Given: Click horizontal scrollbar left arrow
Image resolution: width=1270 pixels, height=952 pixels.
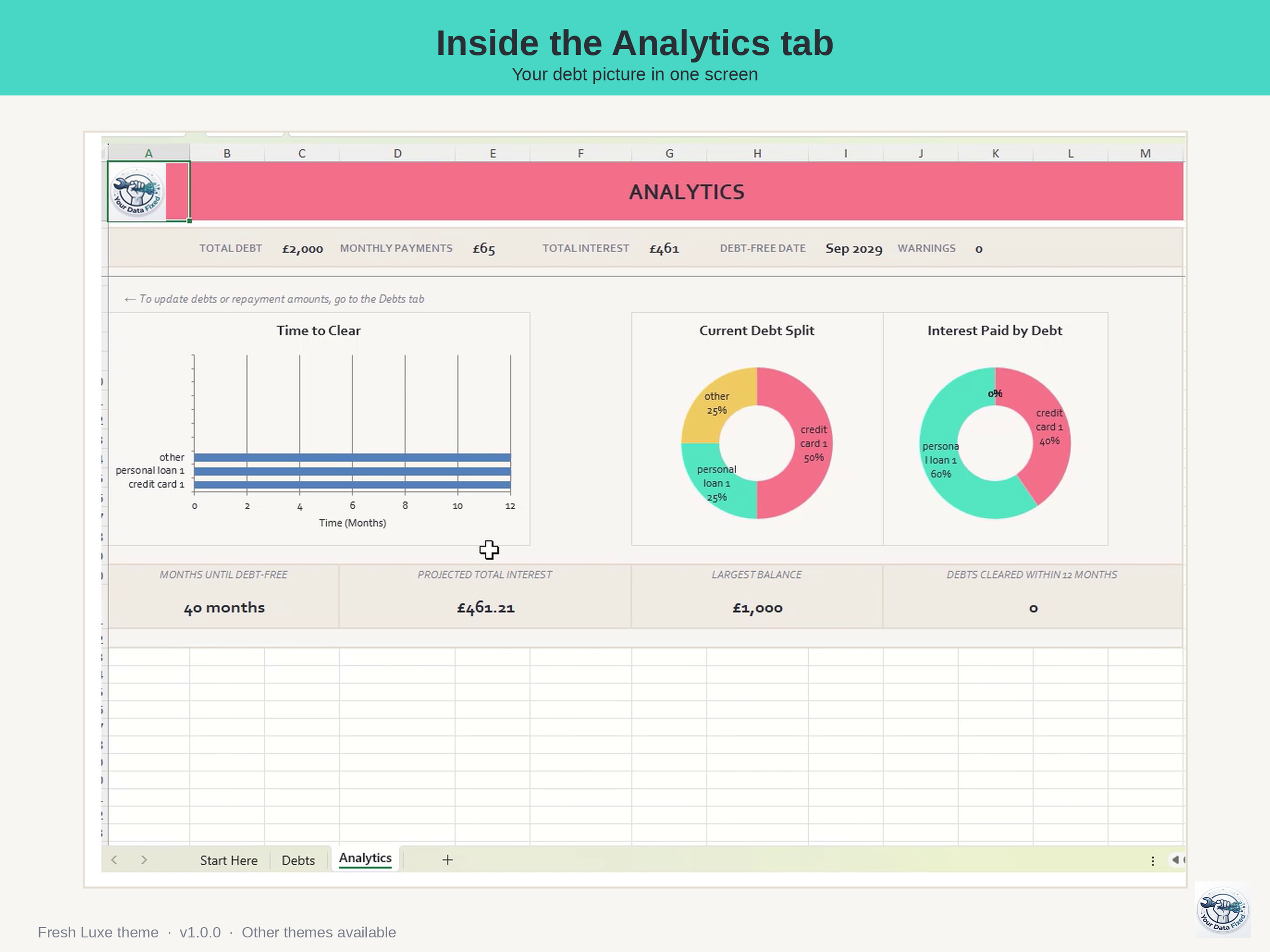Looking at the screenshot, I should 1176,860.
